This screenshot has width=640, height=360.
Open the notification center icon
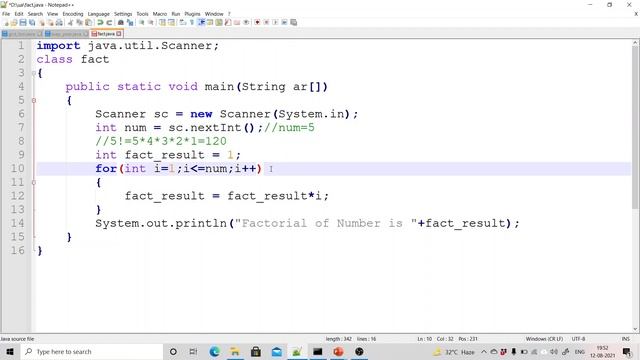pos(627,352)
